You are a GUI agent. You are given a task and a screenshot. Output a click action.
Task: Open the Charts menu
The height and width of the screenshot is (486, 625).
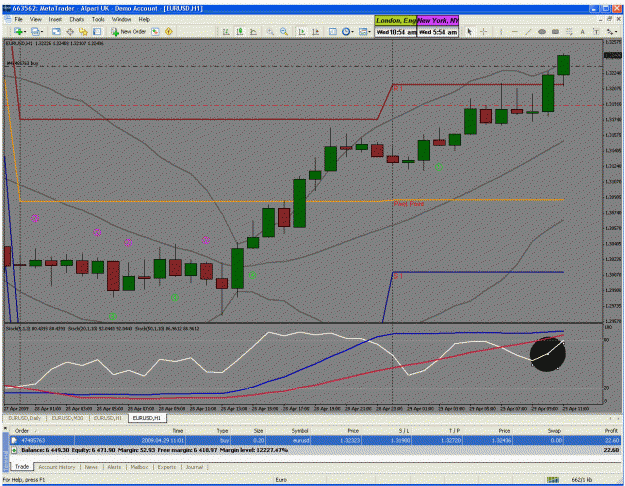77,19
